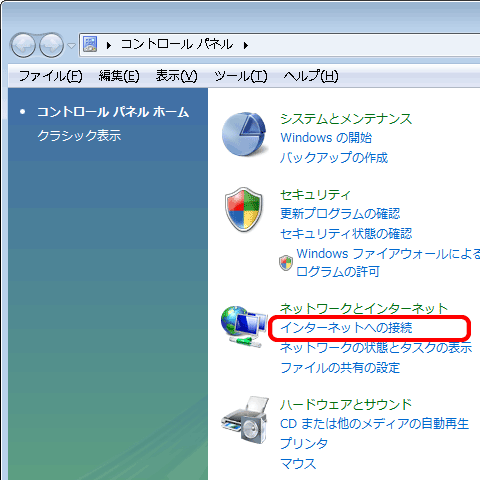This screenshot has height=480, width=480.
Task: Click the Security shield icon
Action: (244, 209)
